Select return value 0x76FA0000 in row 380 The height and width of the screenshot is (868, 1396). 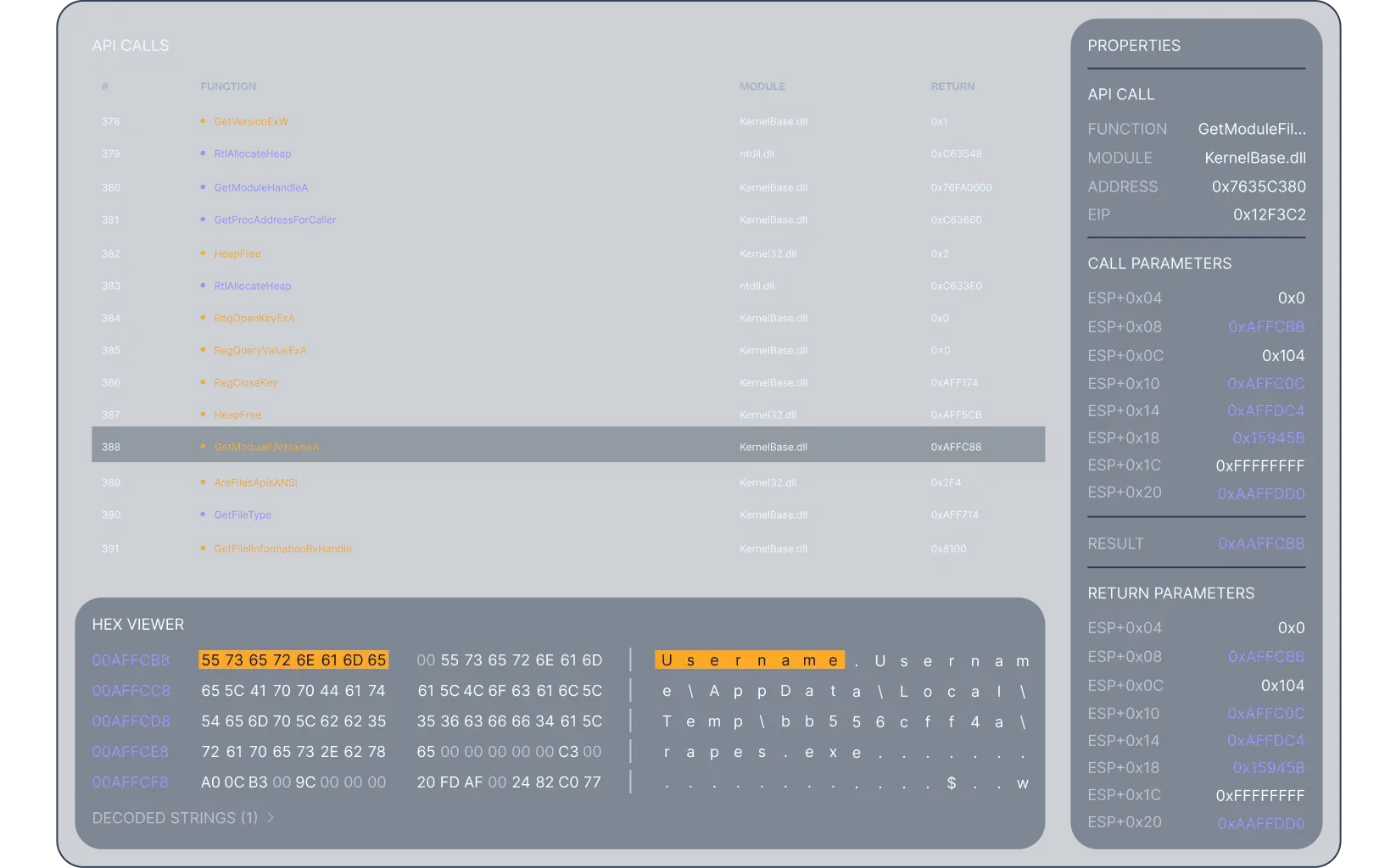[x=961, y=187]
